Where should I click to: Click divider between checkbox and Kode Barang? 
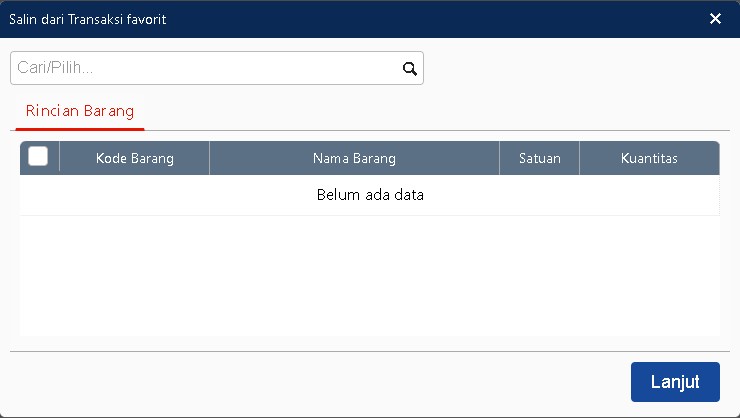(59, 158)
